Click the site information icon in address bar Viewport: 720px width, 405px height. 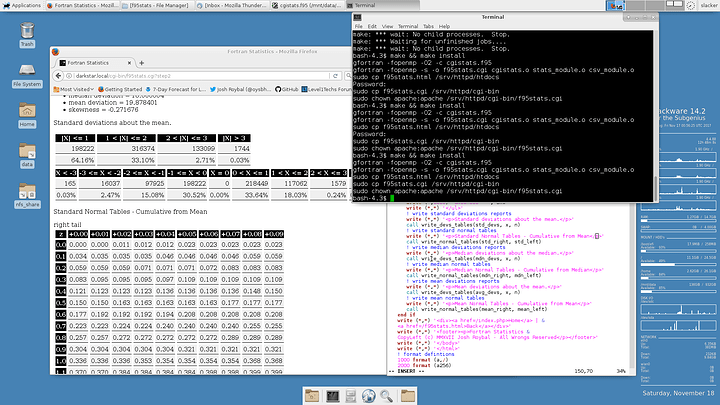tap(69, 76)
